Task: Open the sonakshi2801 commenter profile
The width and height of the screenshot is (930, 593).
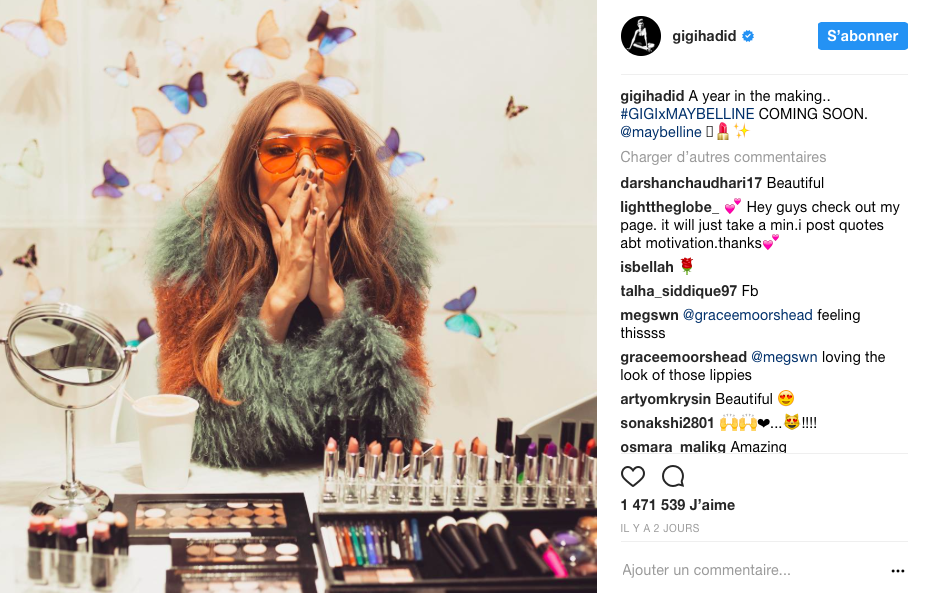Action: pyautogui.click(x=667, y=423)
